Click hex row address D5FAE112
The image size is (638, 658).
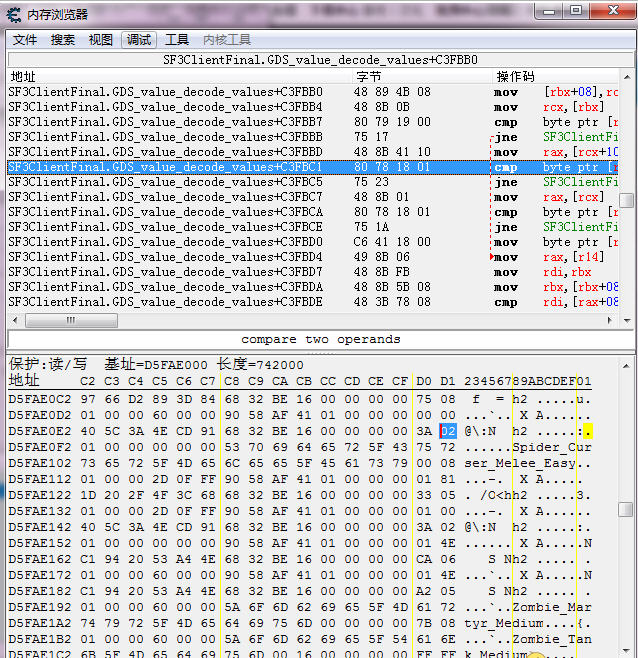pyautogui.click(x=40, y=479)
